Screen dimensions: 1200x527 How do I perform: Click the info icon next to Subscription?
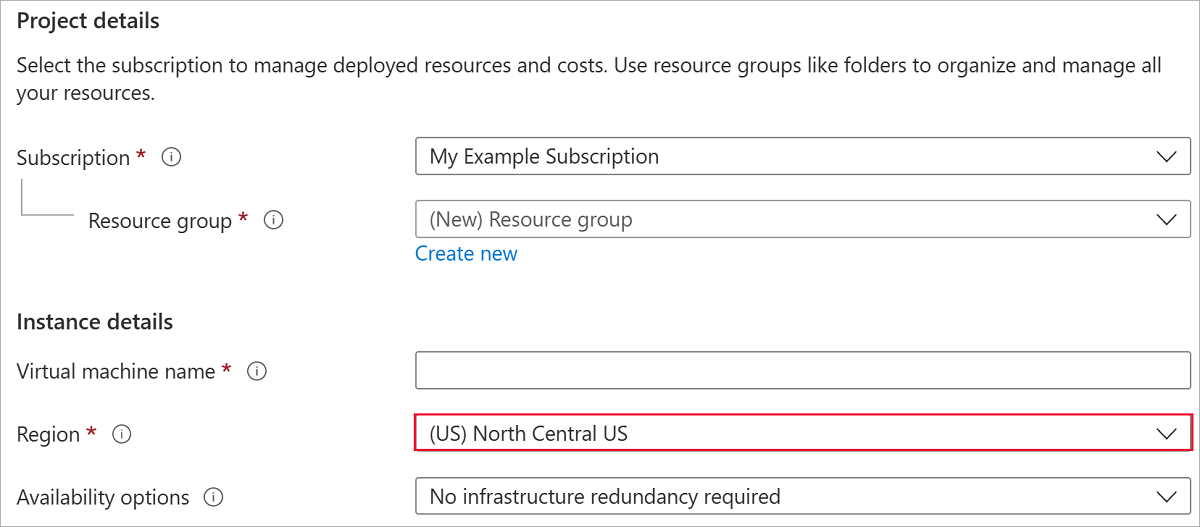pyautogui.click(x=171, y=157)
